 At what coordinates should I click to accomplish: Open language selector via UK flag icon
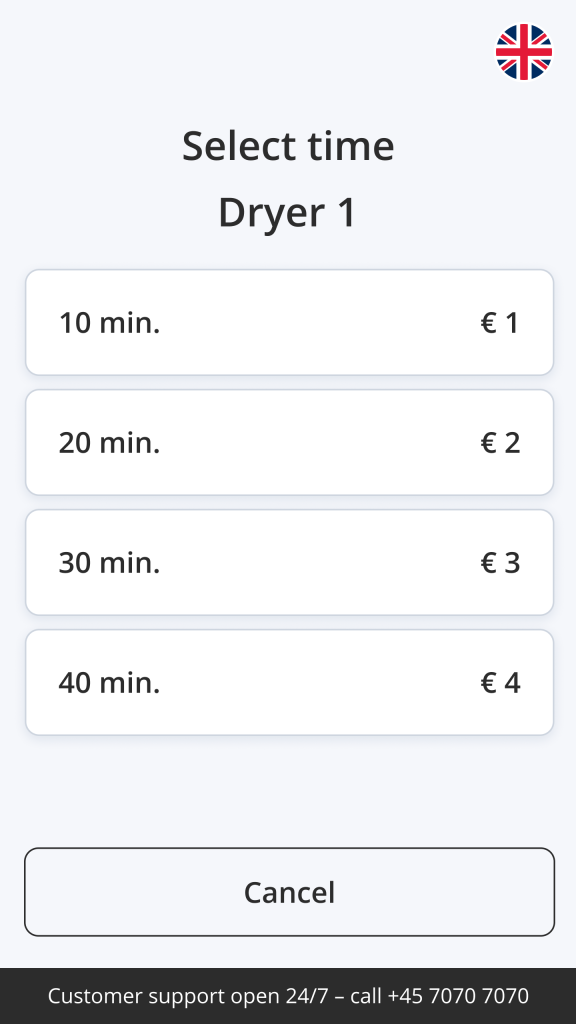click(524, 52)
